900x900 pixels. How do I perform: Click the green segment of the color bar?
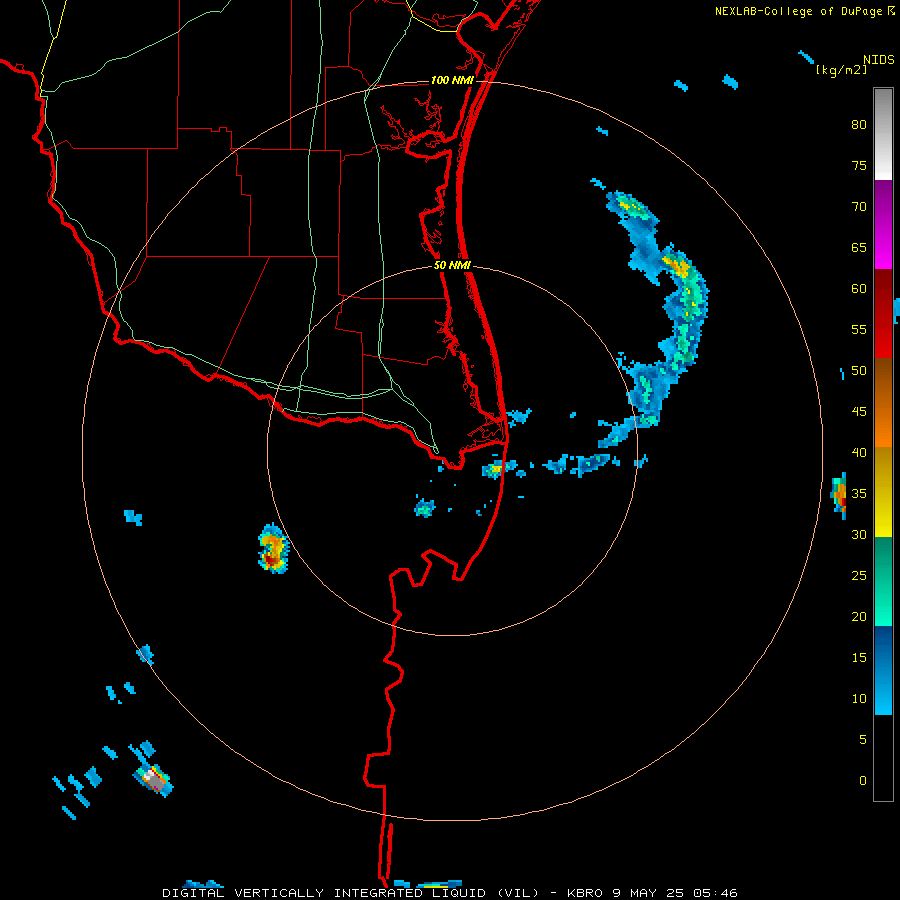883,581
